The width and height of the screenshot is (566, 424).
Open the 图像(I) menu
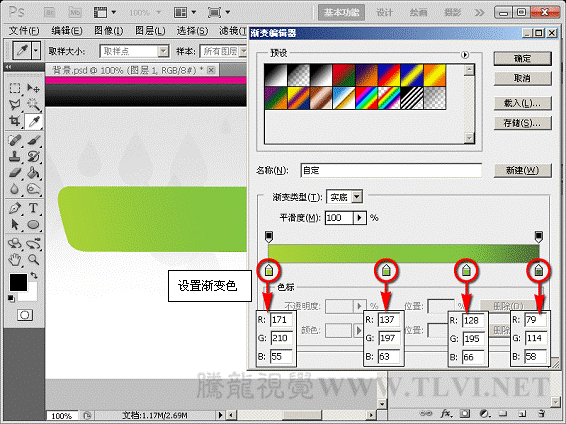(109, 31)
